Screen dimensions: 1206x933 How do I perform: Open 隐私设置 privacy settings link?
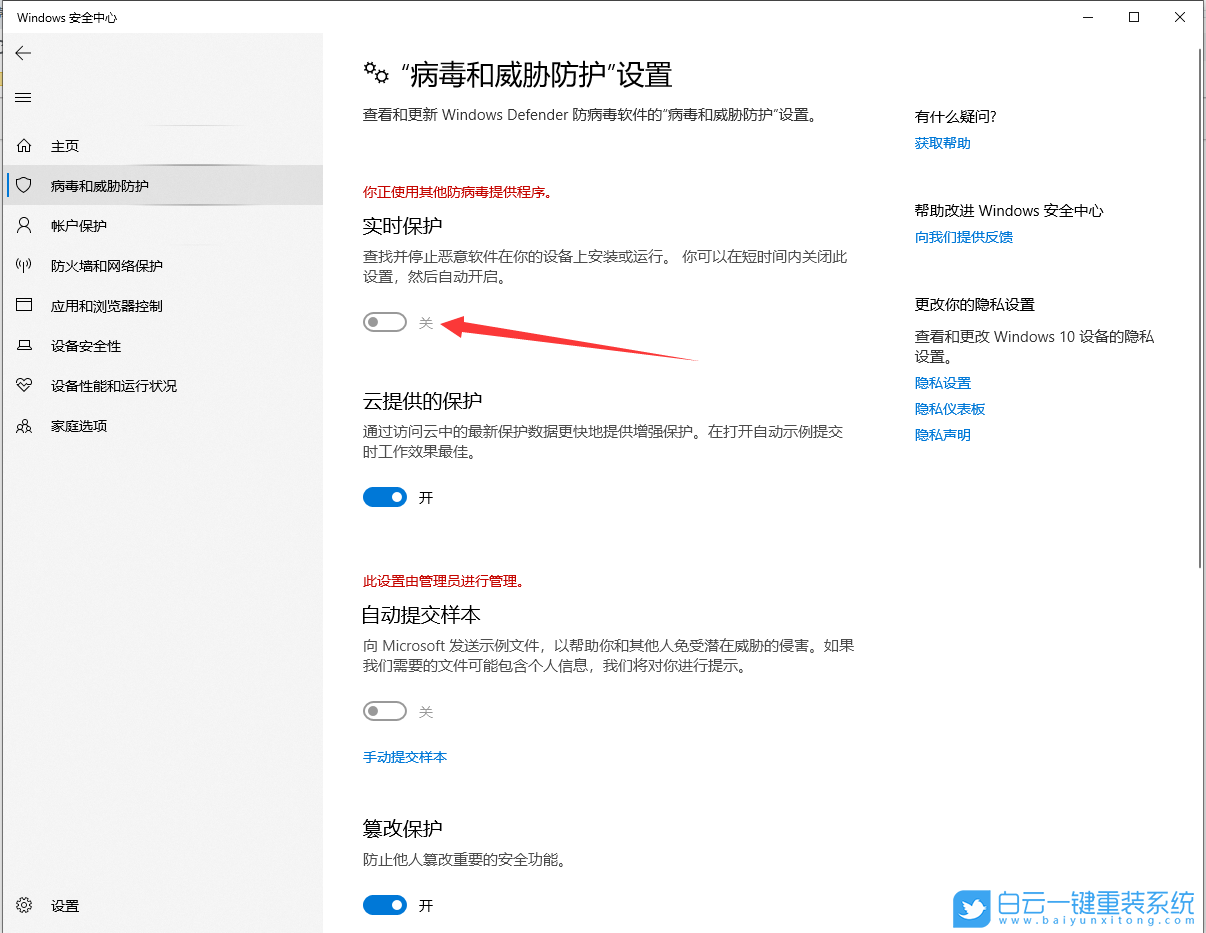(941, 382)
